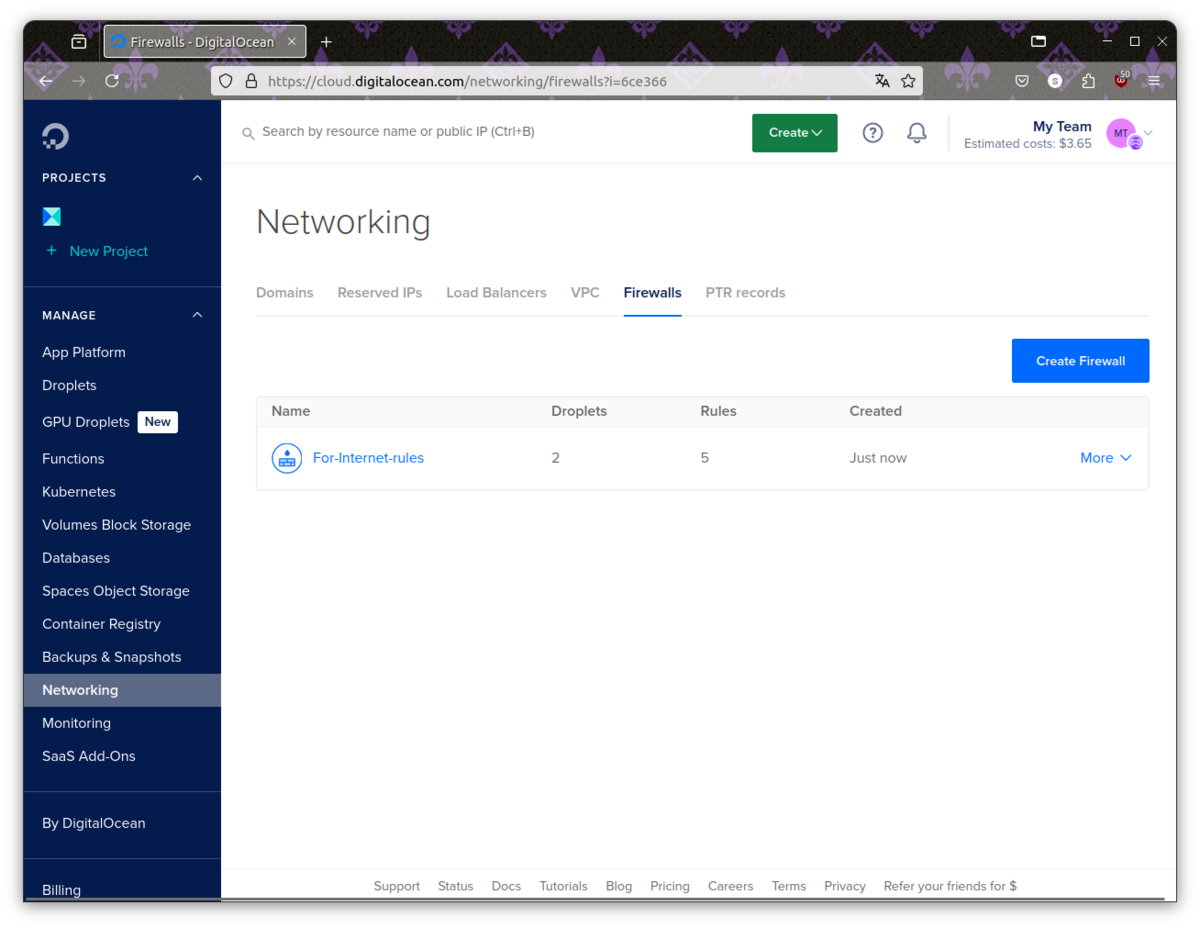1200x928 pixels.
Task: Open the Create dropdown button
Action: [x=795, y=133]
